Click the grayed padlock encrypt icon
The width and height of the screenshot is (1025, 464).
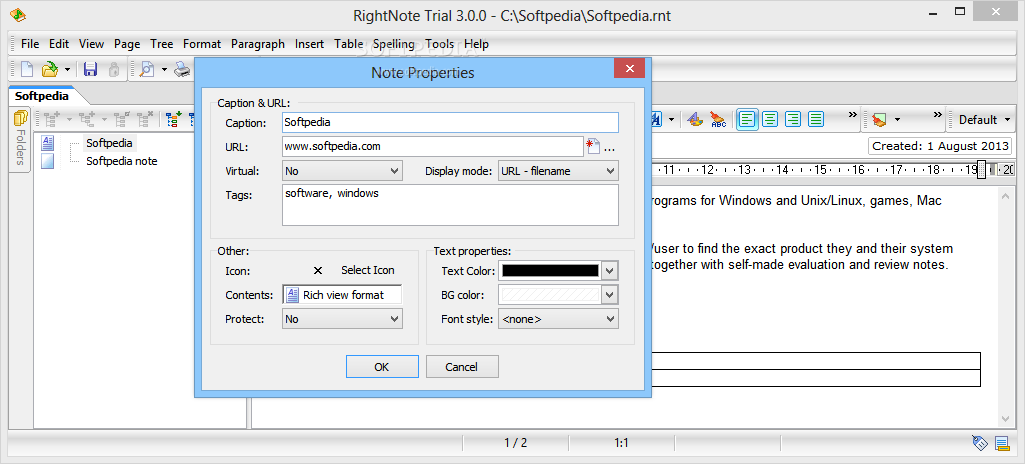[114, 69]
